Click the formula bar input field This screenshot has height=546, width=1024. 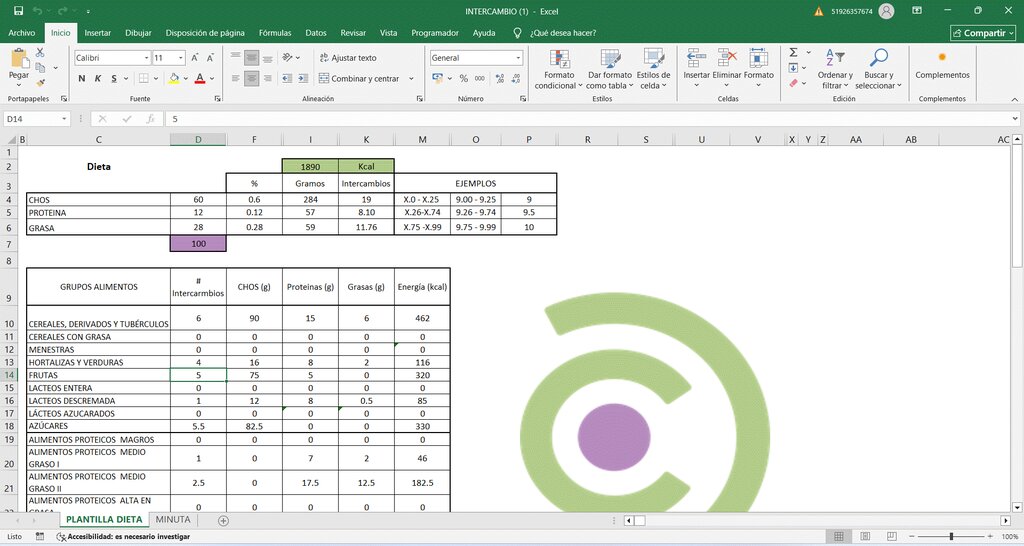[x=590, y=119]
